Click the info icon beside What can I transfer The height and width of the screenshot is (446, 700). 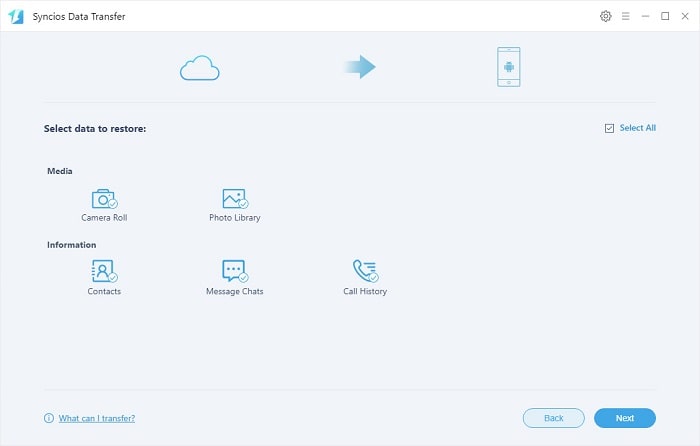click(49, 418)
